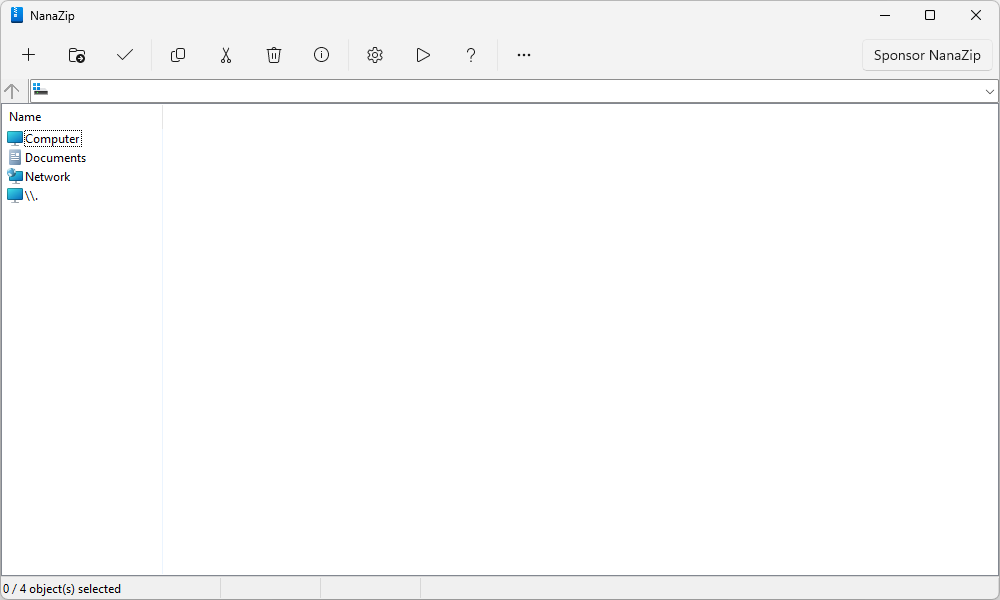Select the Network entry
The width and height of the screenshot is (1000, 600).
[x=47, y=177]
